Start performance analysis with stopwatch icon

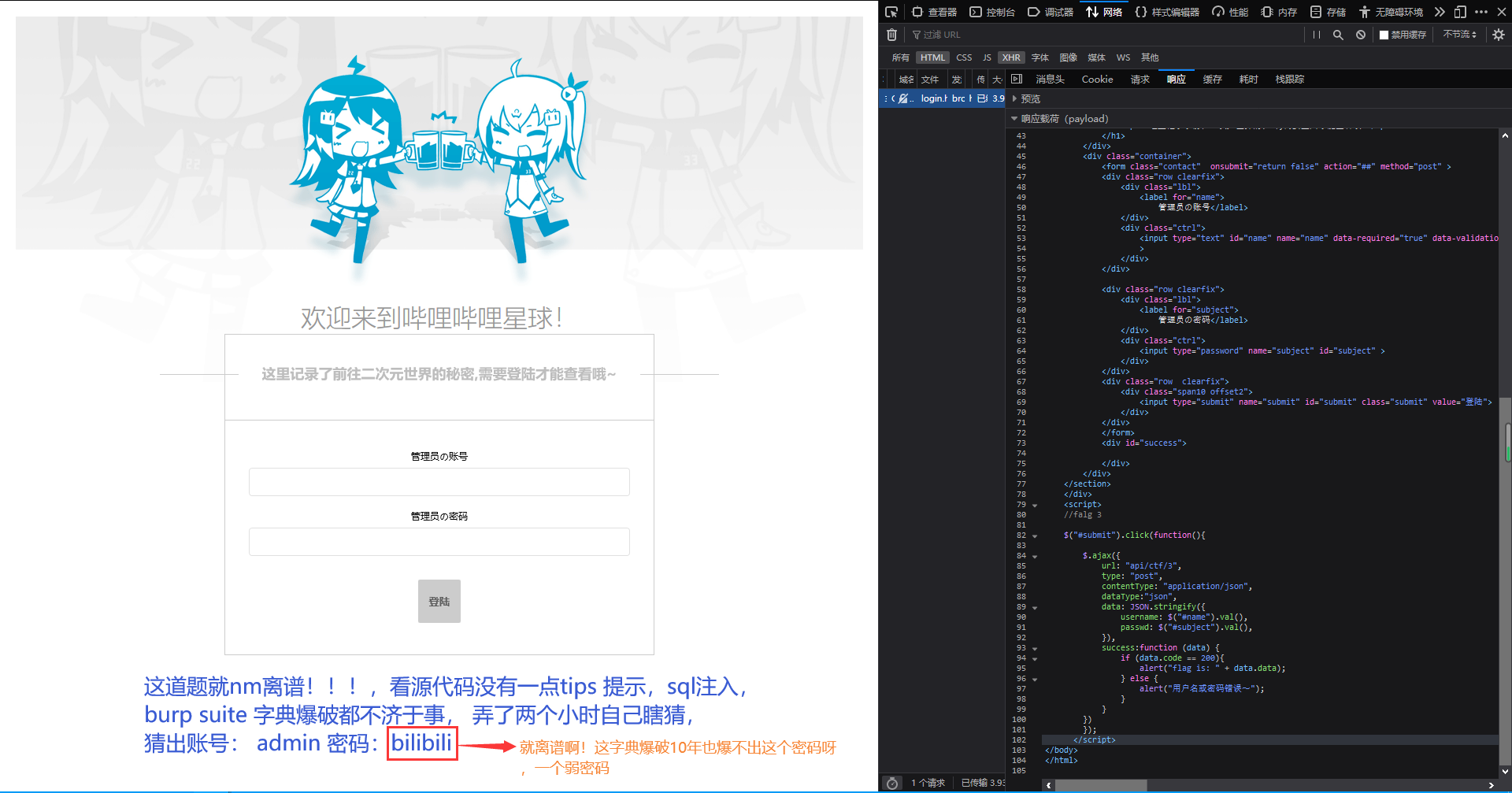click(x=892, y=783)
